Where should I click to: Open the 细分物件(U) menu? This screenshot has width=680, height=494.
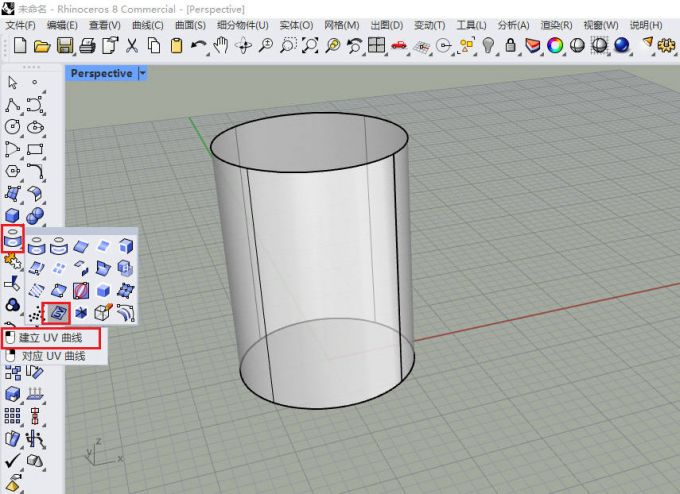click(x=243, y=26)
